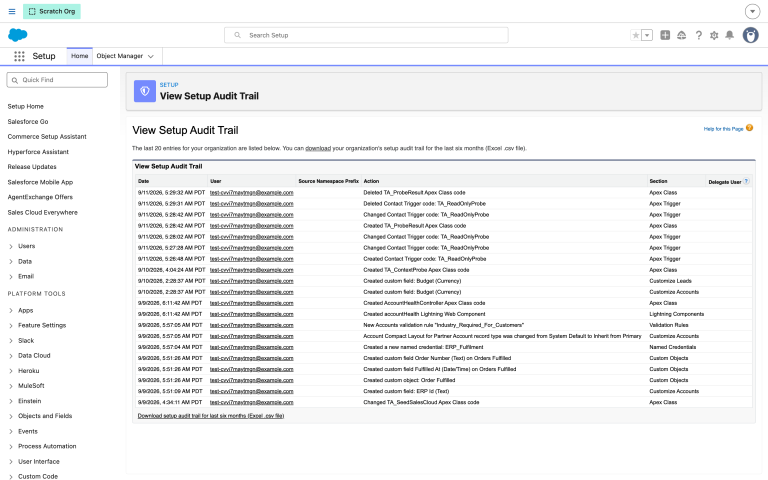Open Hyperforce Assistant
Screen dimensions: 768x480
(38, 152)
